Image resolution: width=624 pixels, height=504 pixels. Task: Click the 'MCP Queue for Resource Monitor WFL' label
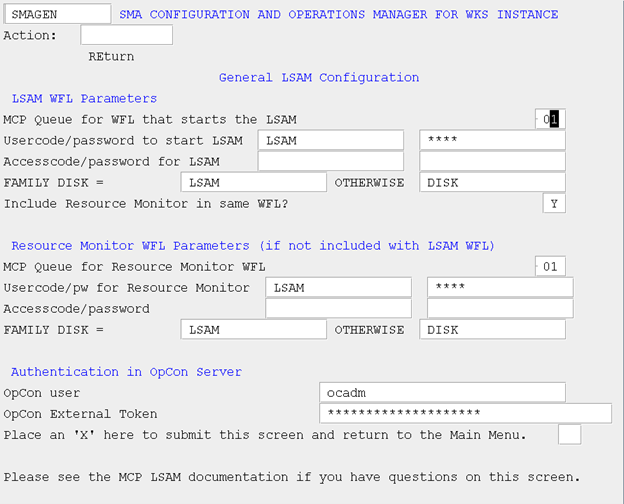[x=135, y=267]
